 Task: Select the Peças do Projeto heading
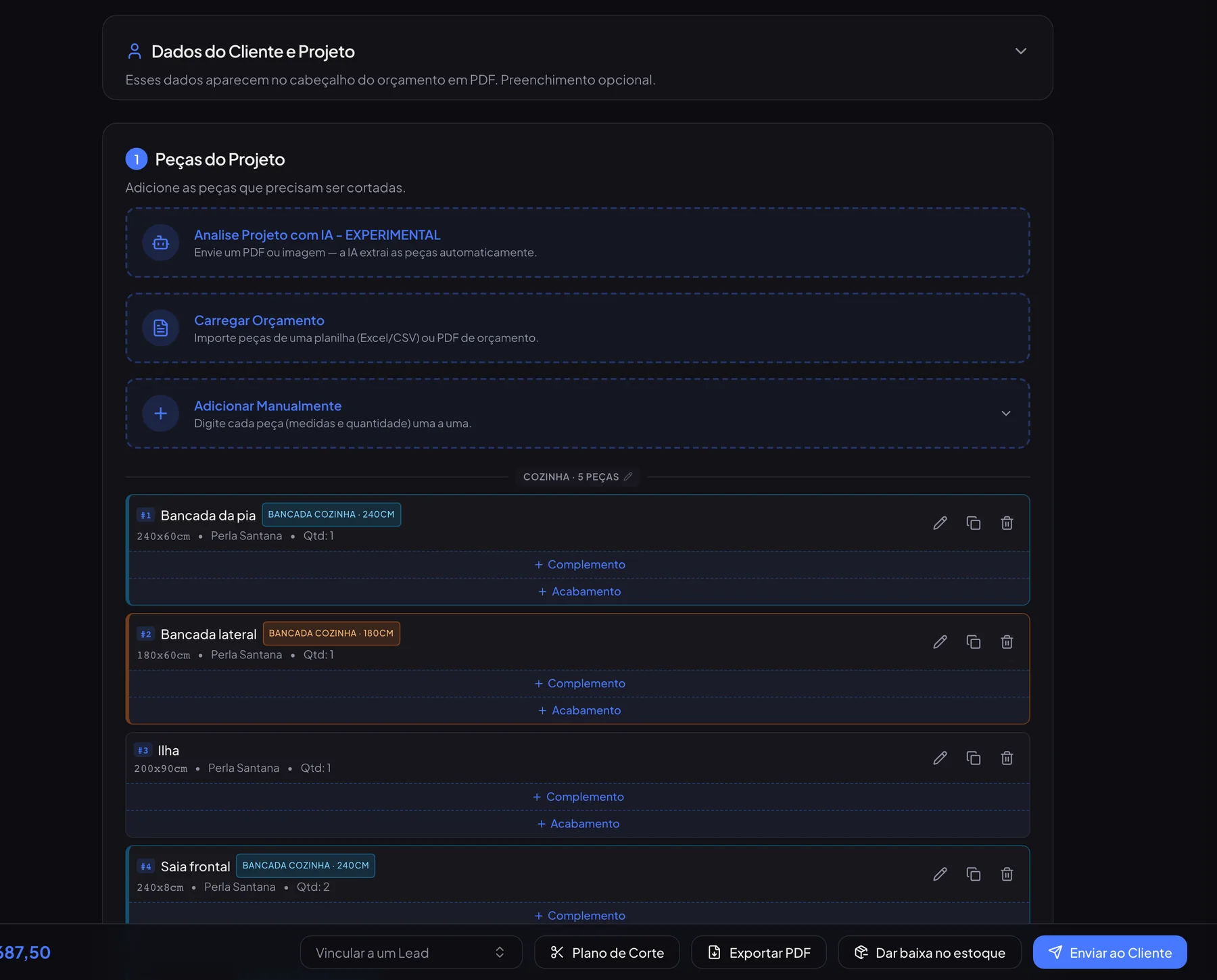pos(220,160)
